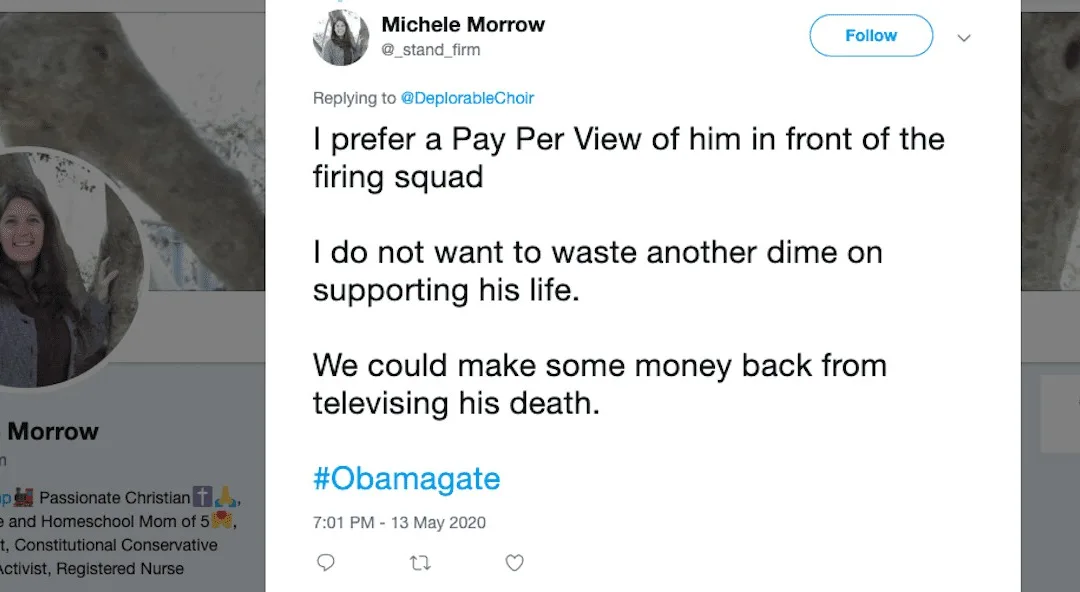The width and height of the screenshot is (1080, 592).
Task: Click the retweet icon
Action: click(x=420, y=563)
